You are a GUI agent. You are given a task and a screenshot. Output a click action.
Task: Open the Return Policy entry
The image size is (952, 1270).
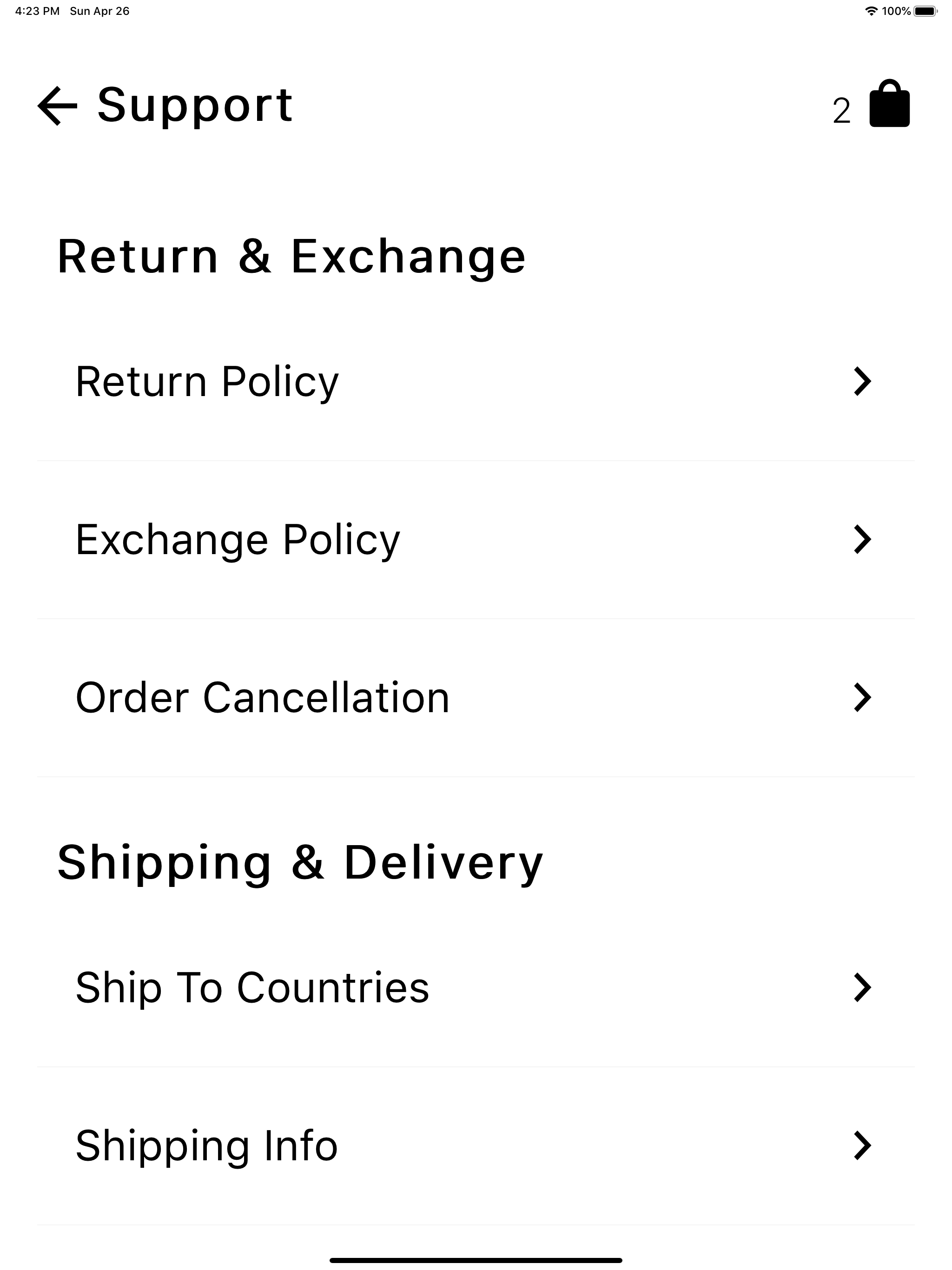207,382
